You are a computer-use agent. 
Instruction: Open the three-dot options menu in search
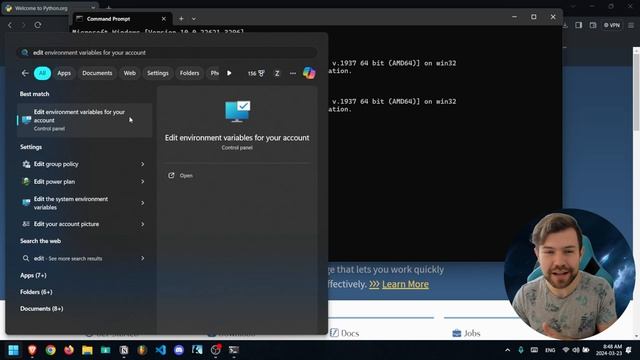293,73
